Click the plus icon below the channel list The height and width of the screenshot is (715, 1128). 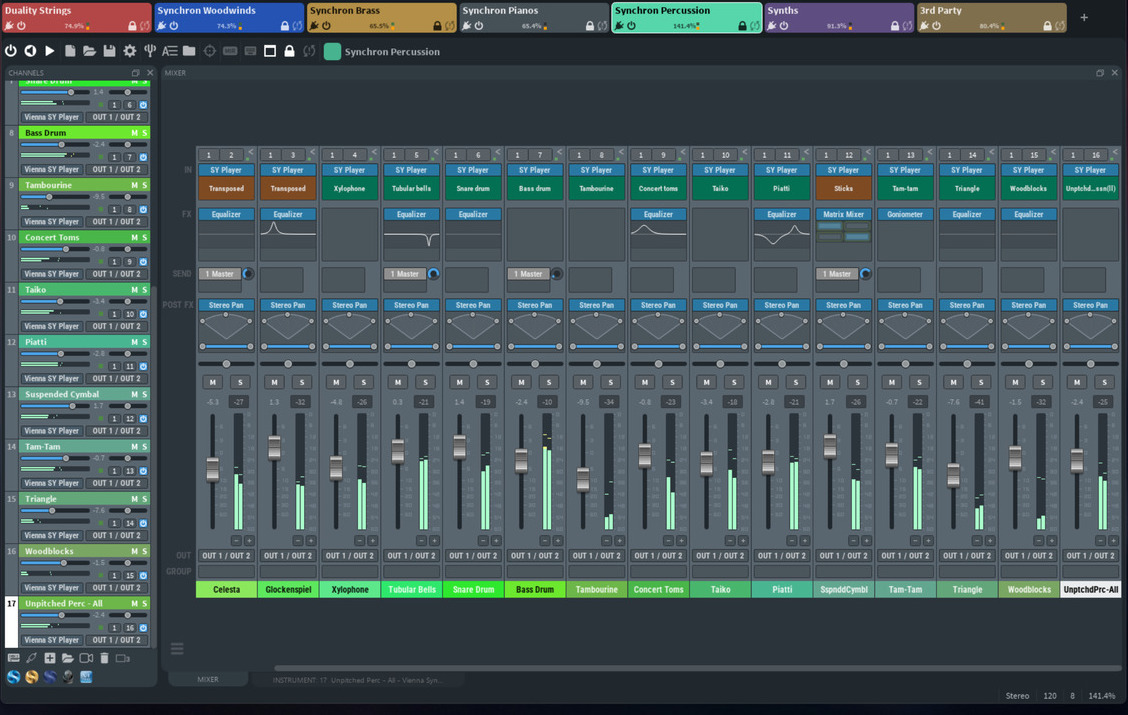tap(49, 658)
